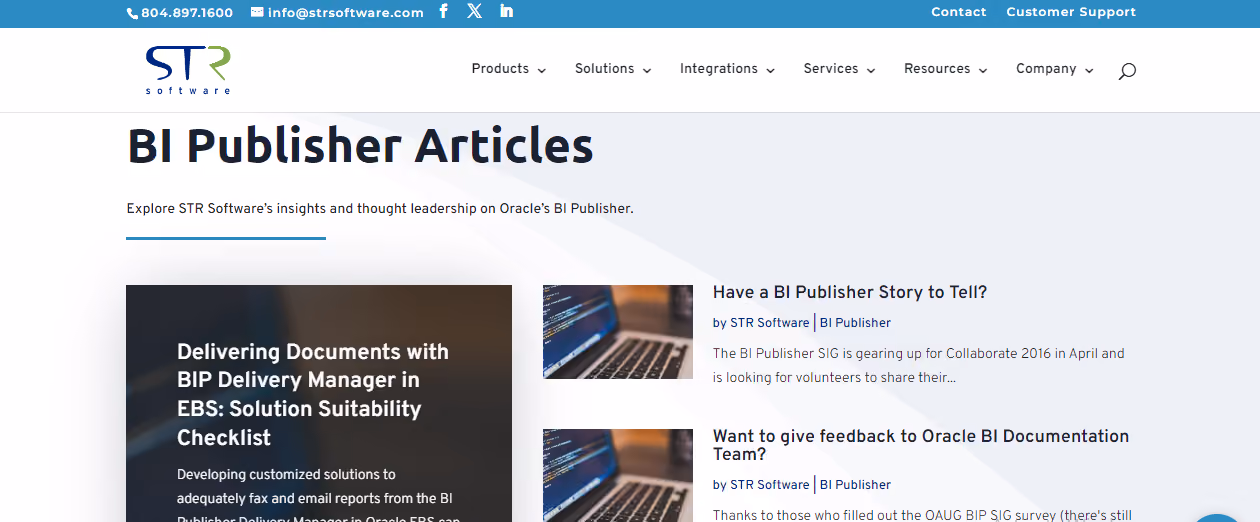The width and height of the screenshot is (1260, 522).
Task: Click the search magnifier icon
Action: click(1127, 71)
